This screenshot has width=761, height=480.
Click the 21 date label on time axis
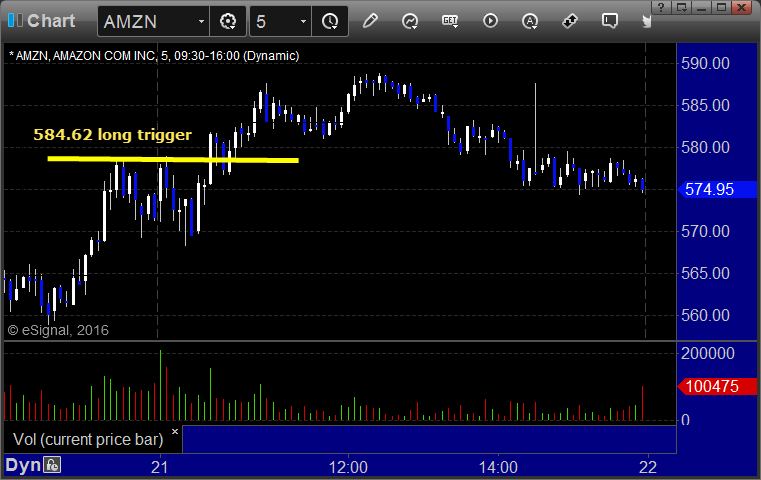click(160, 467)
